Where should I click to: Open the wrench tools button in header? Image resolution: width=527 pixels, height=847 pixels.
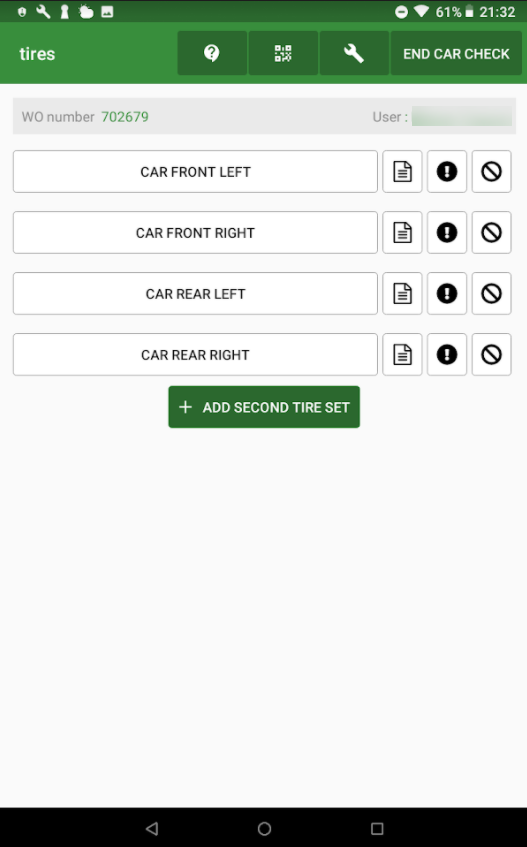[x=354, y=53]
